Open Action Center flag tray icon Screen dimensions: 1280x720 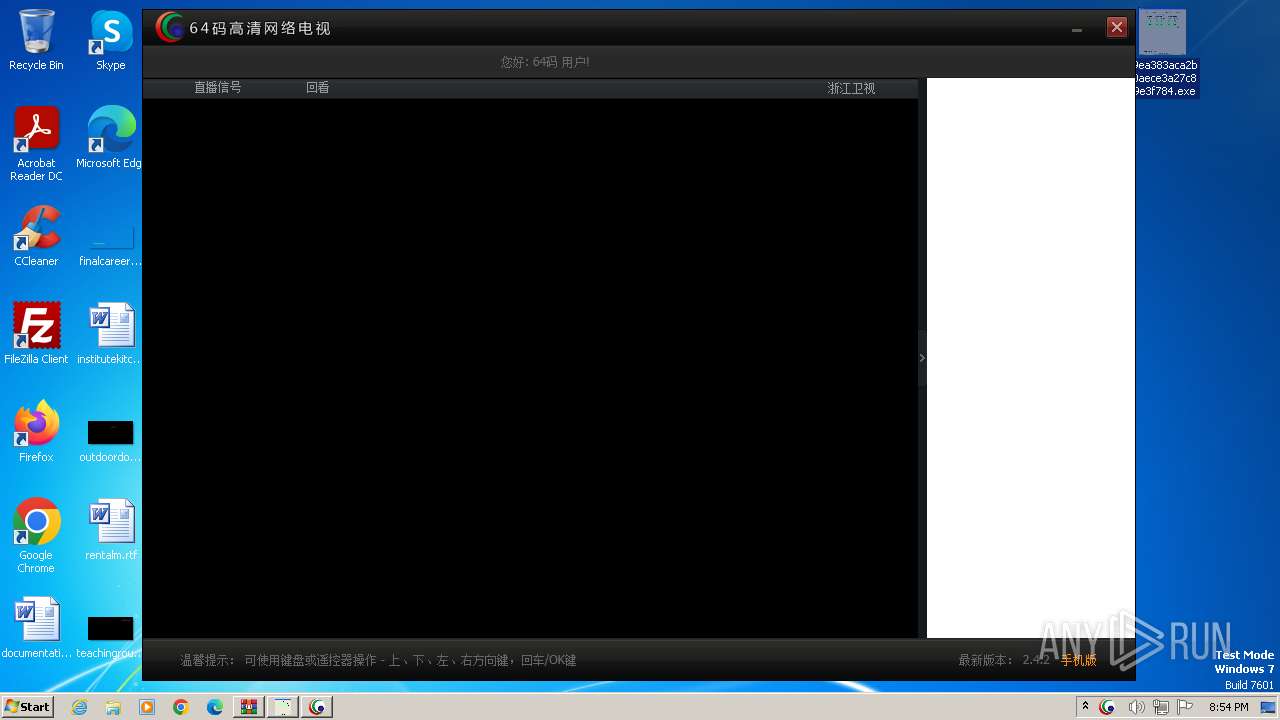click(1185, 707)
